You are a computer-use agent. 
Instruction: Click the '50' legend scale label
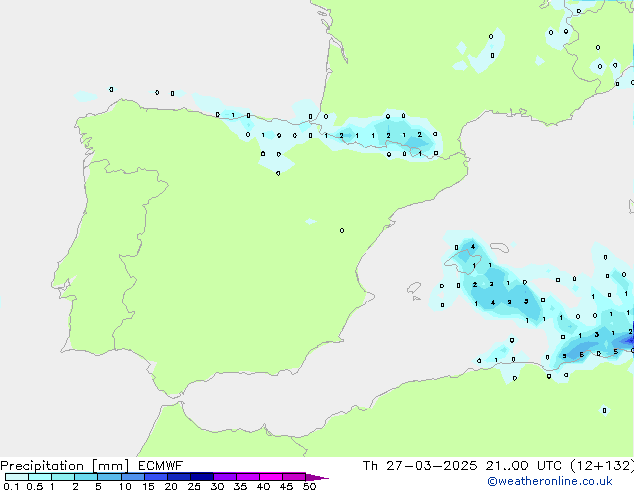[309, 486]
